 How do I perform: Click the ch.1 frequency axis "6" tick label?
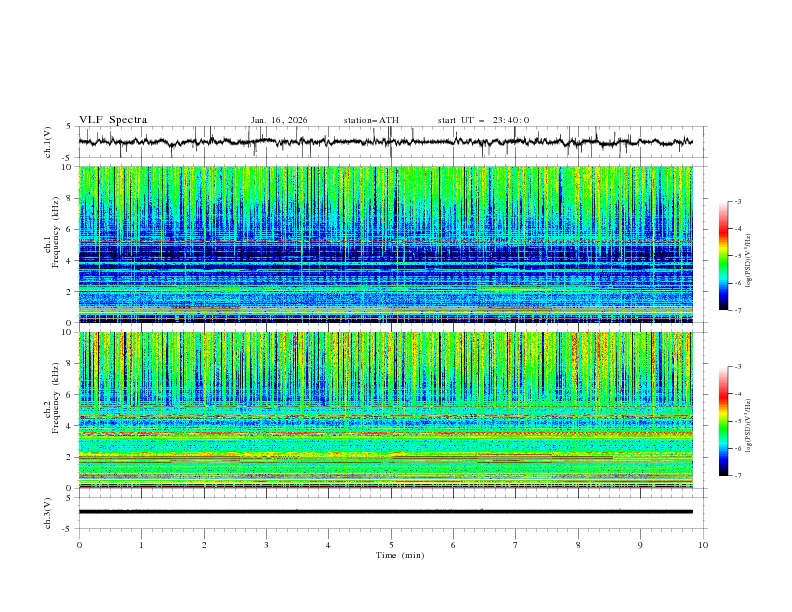[x=70, y=229]
